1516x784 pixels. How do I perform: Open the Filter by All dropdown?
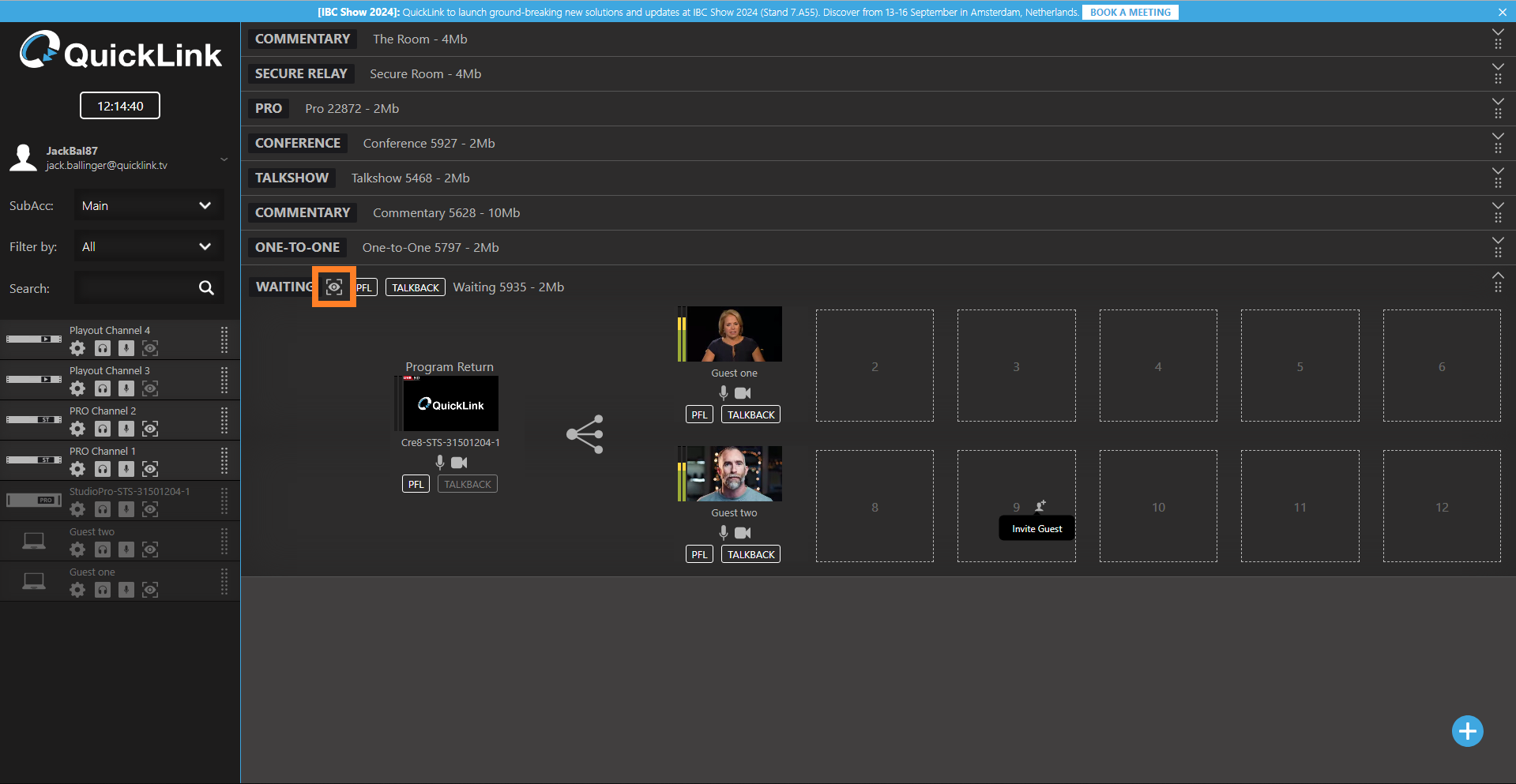pos(149,246)
